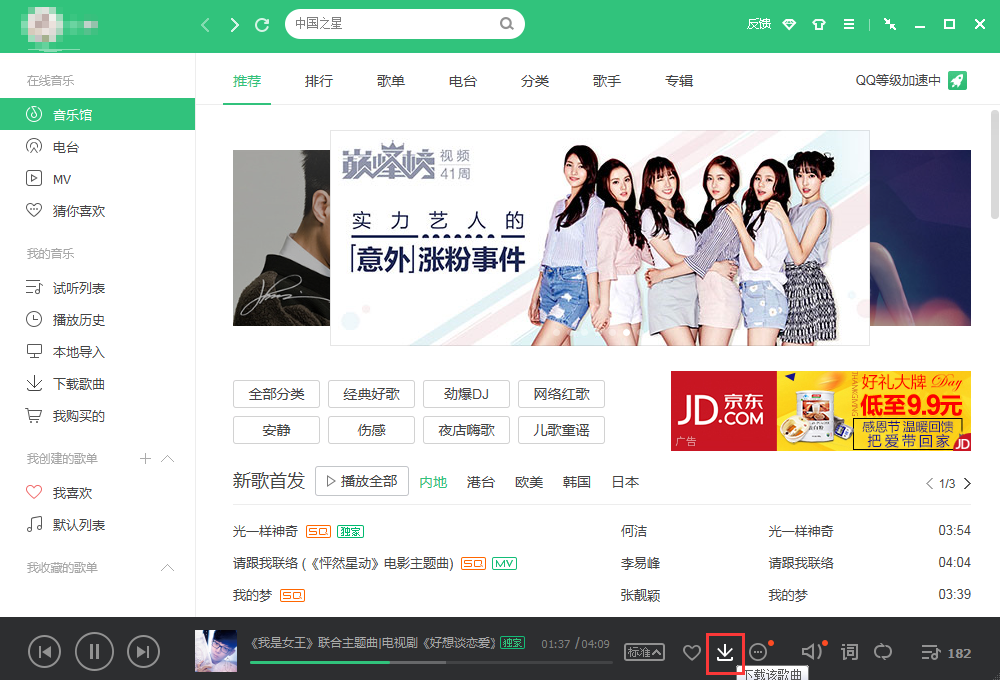
Task: Open the play queue list showing 182
Action: [x=945, y=653]
